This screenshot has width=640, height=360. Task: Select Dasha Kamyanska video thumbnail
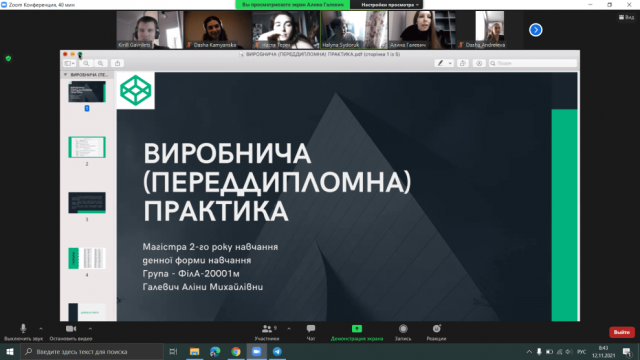click(218, 30)
